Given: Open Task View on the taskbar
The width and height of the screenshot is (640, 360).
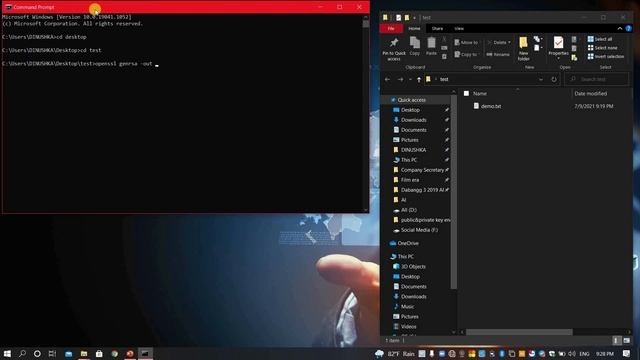Looking at the screenshot, I should click(52, 353).
